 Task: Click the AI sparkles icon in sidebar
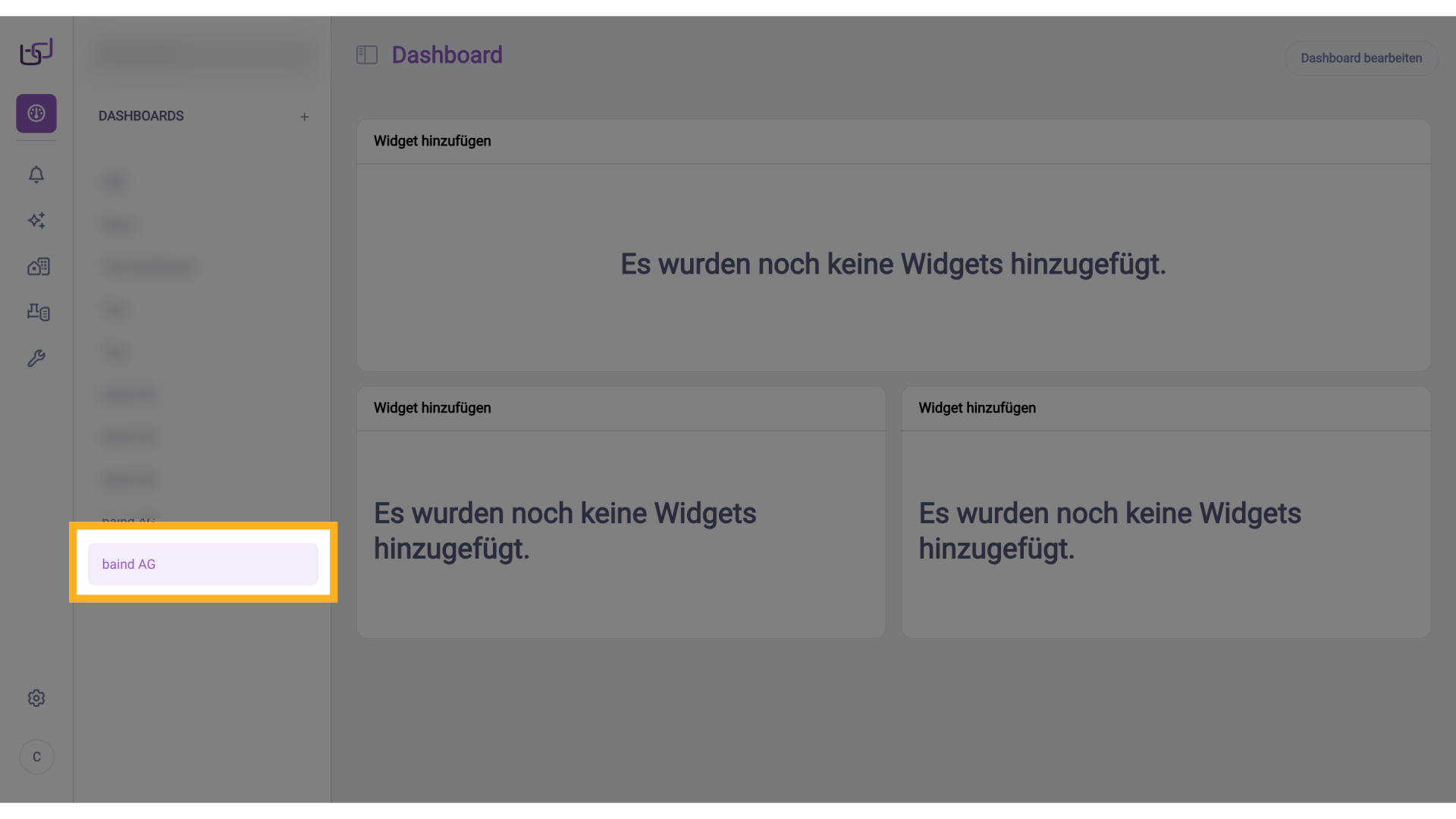[36, 221]
